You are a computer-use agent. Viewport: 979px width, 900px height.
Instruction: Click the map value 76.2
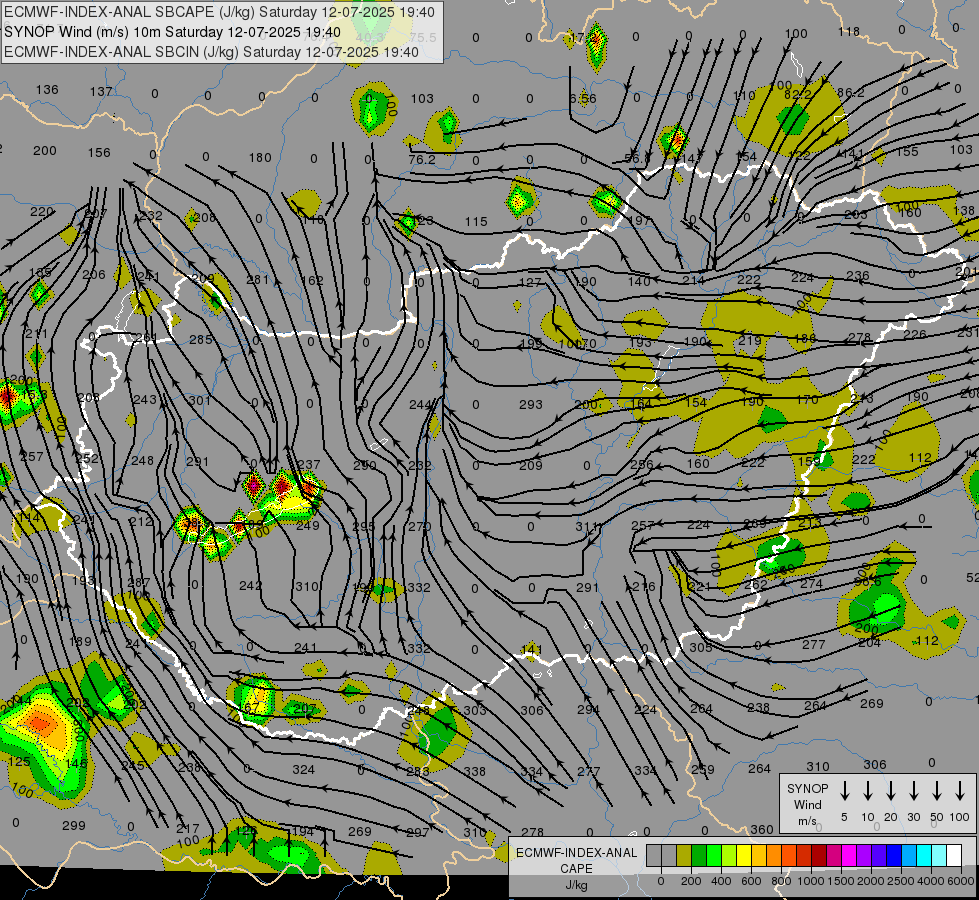point(421,160)
